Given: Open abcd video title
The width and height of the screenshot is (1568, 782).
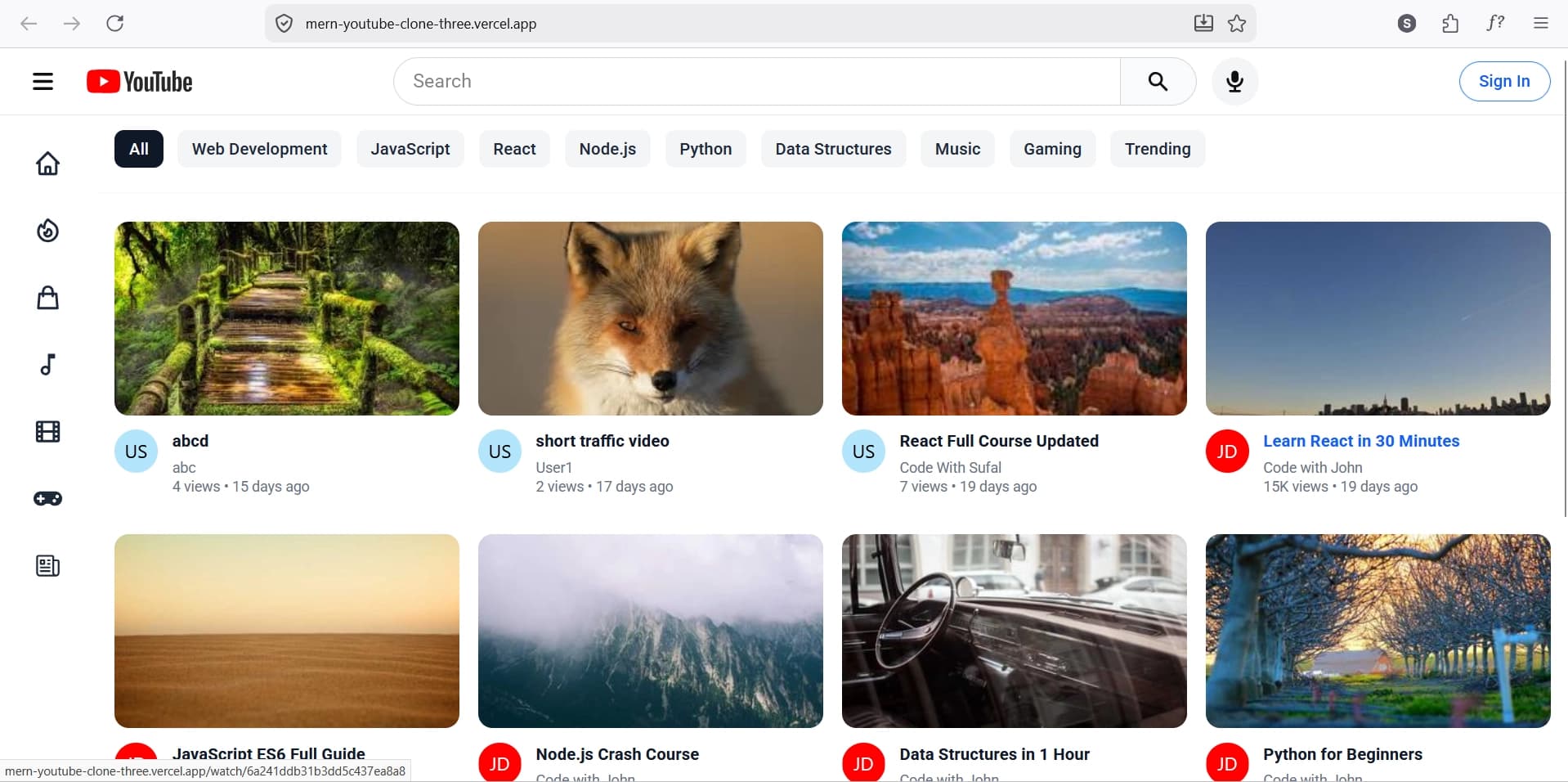Looking at the screenshot, I should pyautogui.click(x=190, y=441).
